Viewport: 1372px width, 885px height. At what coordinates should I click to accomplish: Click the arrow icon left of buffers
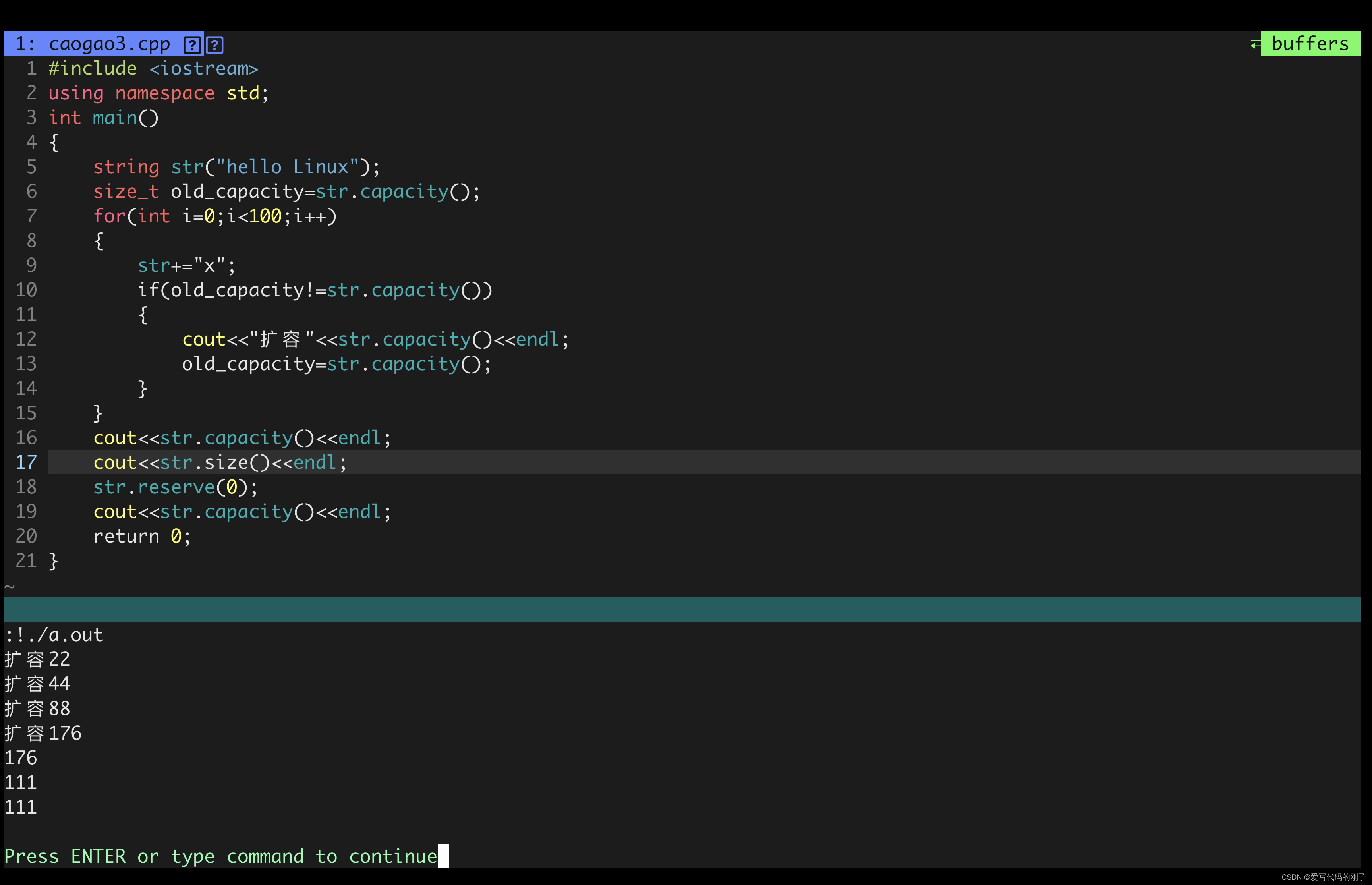pos(1255,44)
